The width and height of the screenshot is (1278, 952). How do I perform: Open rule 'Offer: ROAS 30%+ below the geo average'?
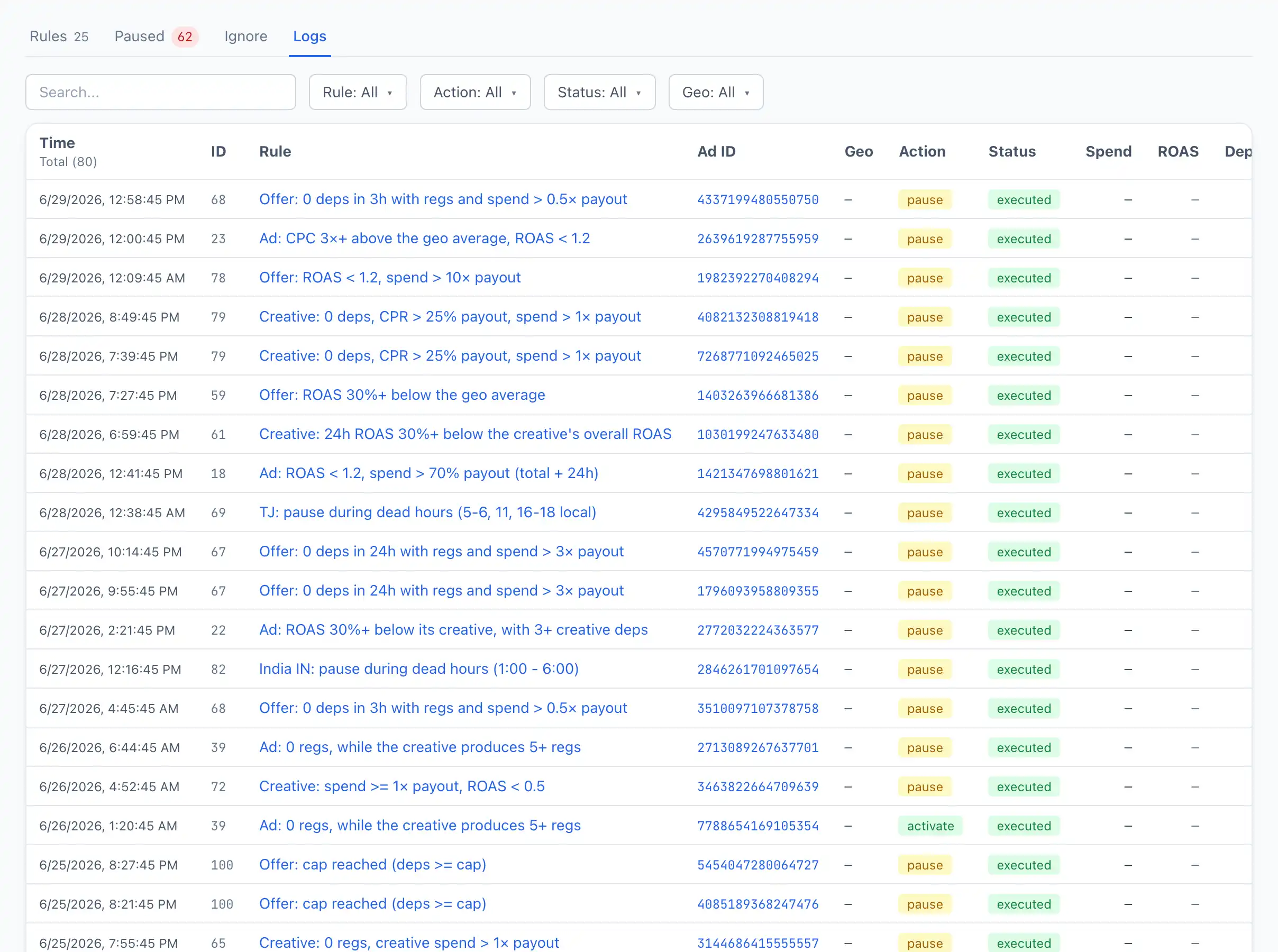click(401, 395)
